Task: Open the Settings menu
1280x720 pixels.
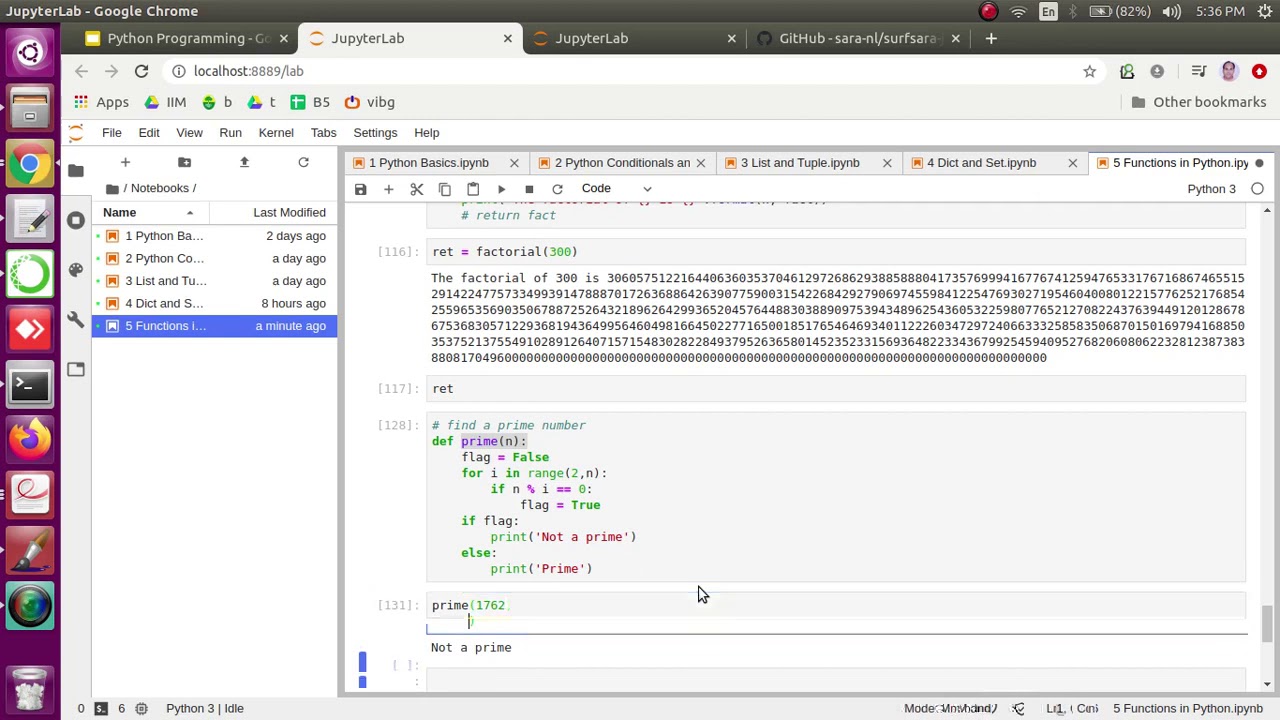Action: pyautogui.click(x=375, y=133)
